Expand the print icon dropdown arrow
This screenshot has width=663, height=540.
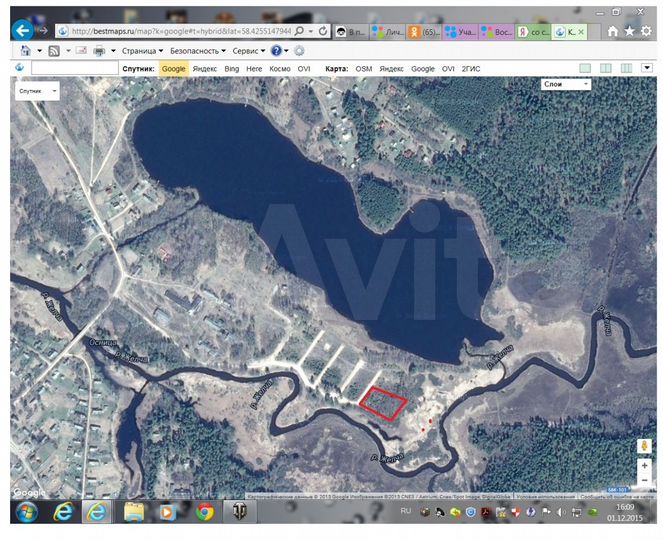[x=113, y=51]
